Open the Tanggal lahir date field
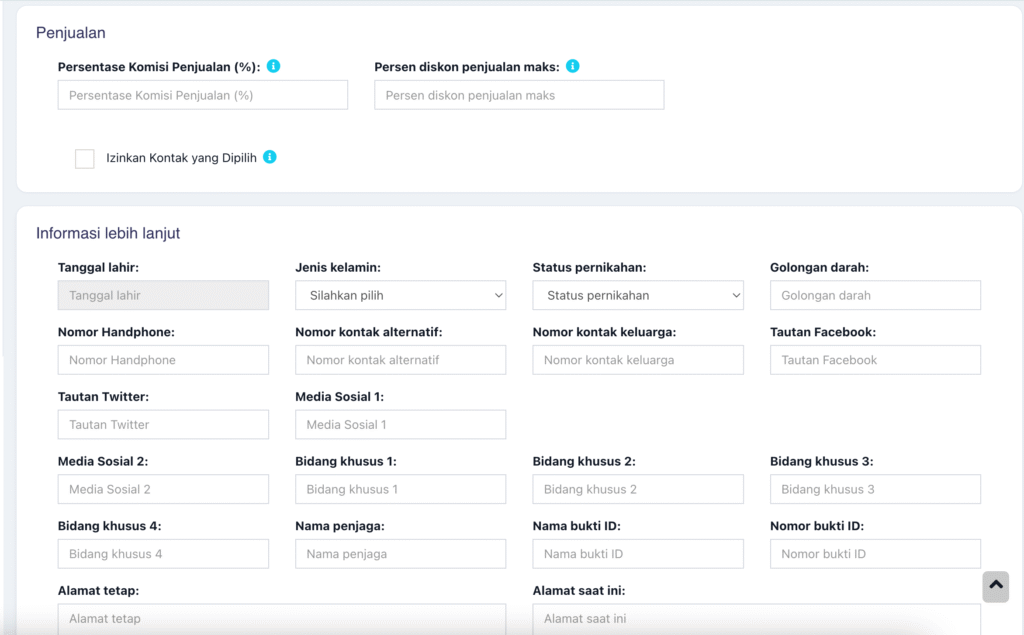The height and width of the screenshot is (635, 1024). coord(163,295)
